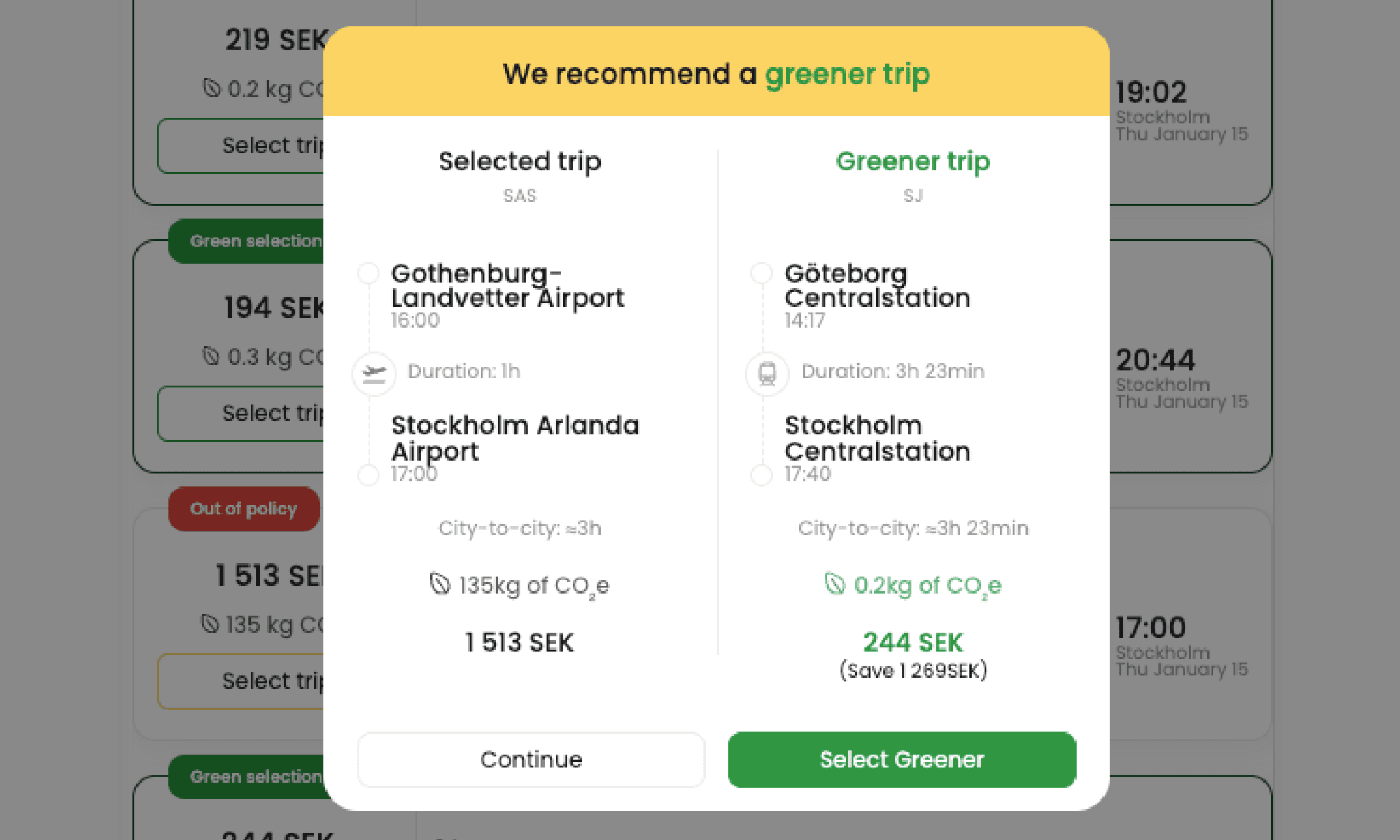Click the leaf icon beside 0.3 kg CO2 on the 194 SEK card
1400x840 pixels.
[211, 357]
